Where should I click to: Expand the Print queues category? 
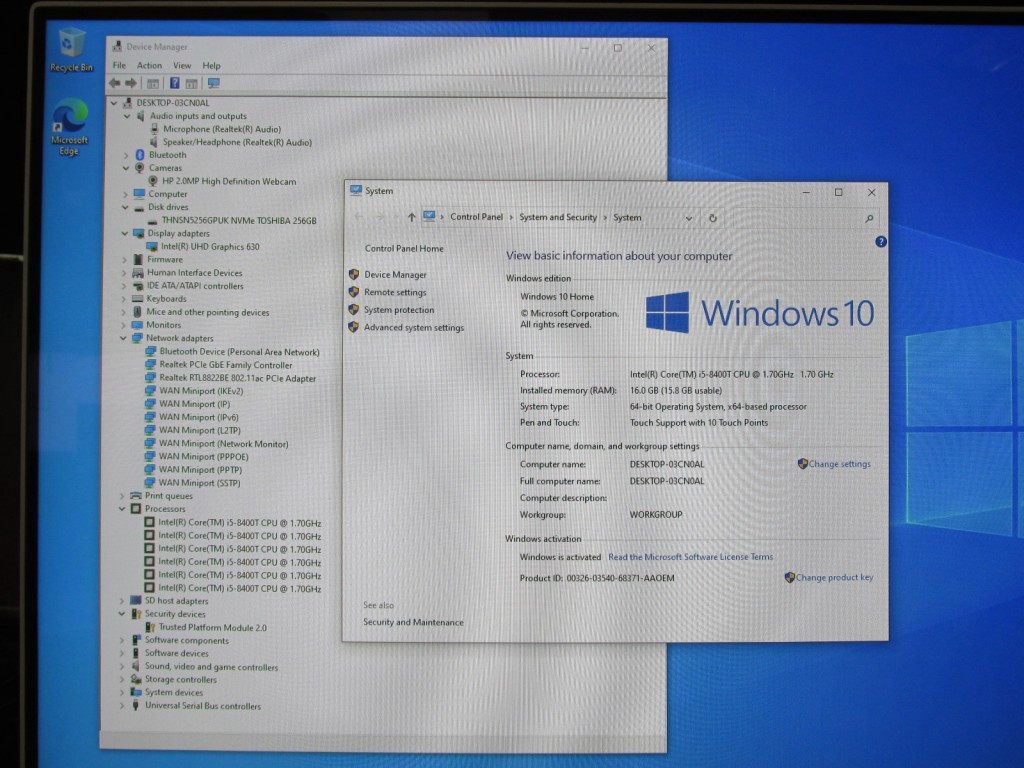(122, 496)
